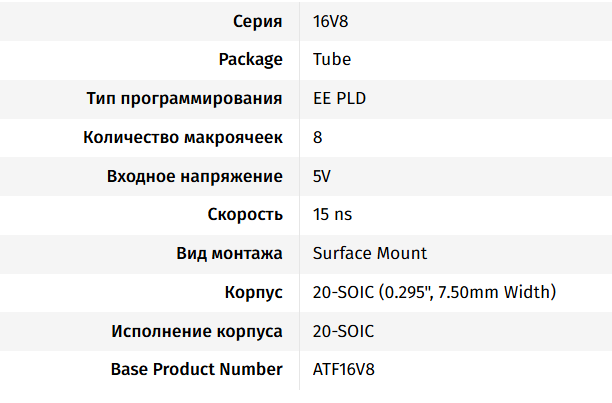Image resolution: width=612 pixels, height=403 pixels.
Task: Select the "20-SOIC (0.295", 7.50mm Width)" value
Action: point(434,292)
